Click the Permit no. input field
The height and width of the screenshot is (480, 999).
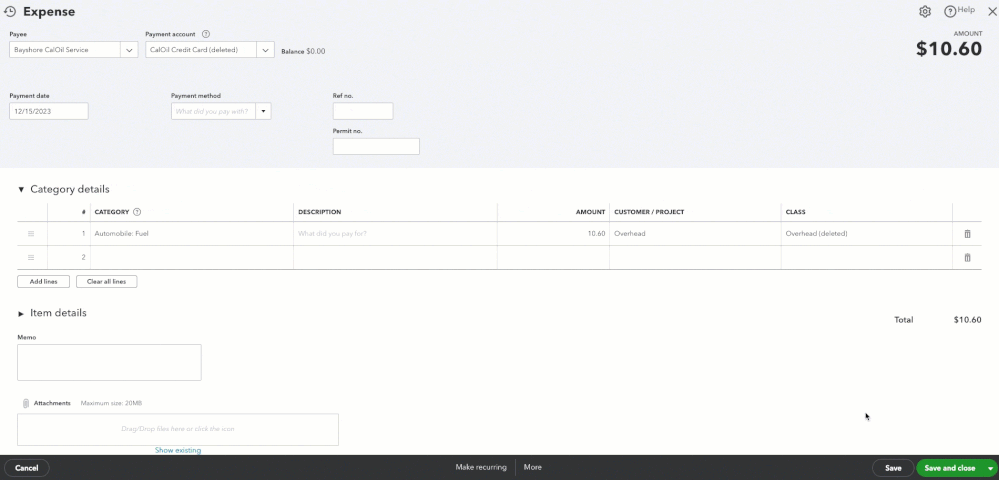point(376,146)
